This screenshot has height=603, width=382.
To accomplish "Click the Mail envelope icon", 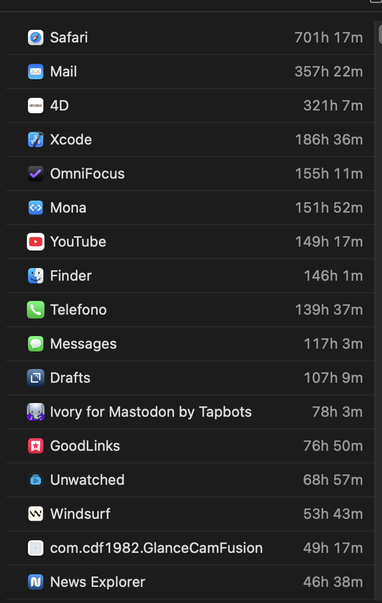I will click(35, 72).
